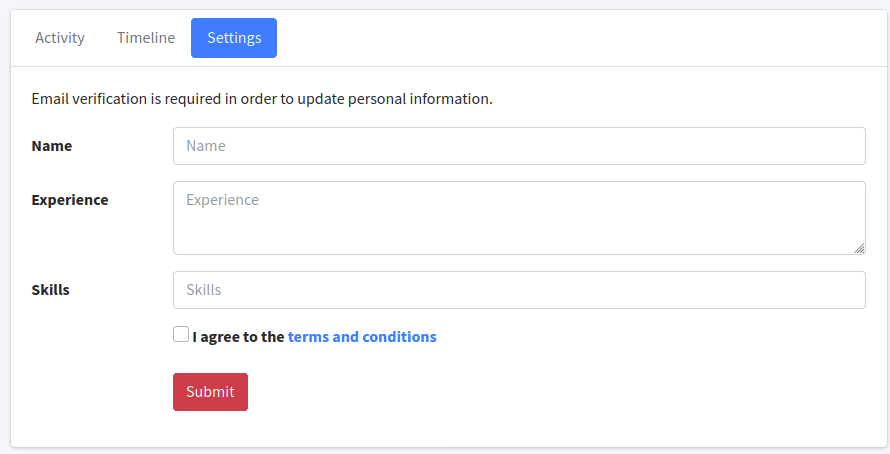The width and height of the screenshot is (890, 454).
Task: Place cursor on the Skills placeholder text
Action: (x=204, y=290)
